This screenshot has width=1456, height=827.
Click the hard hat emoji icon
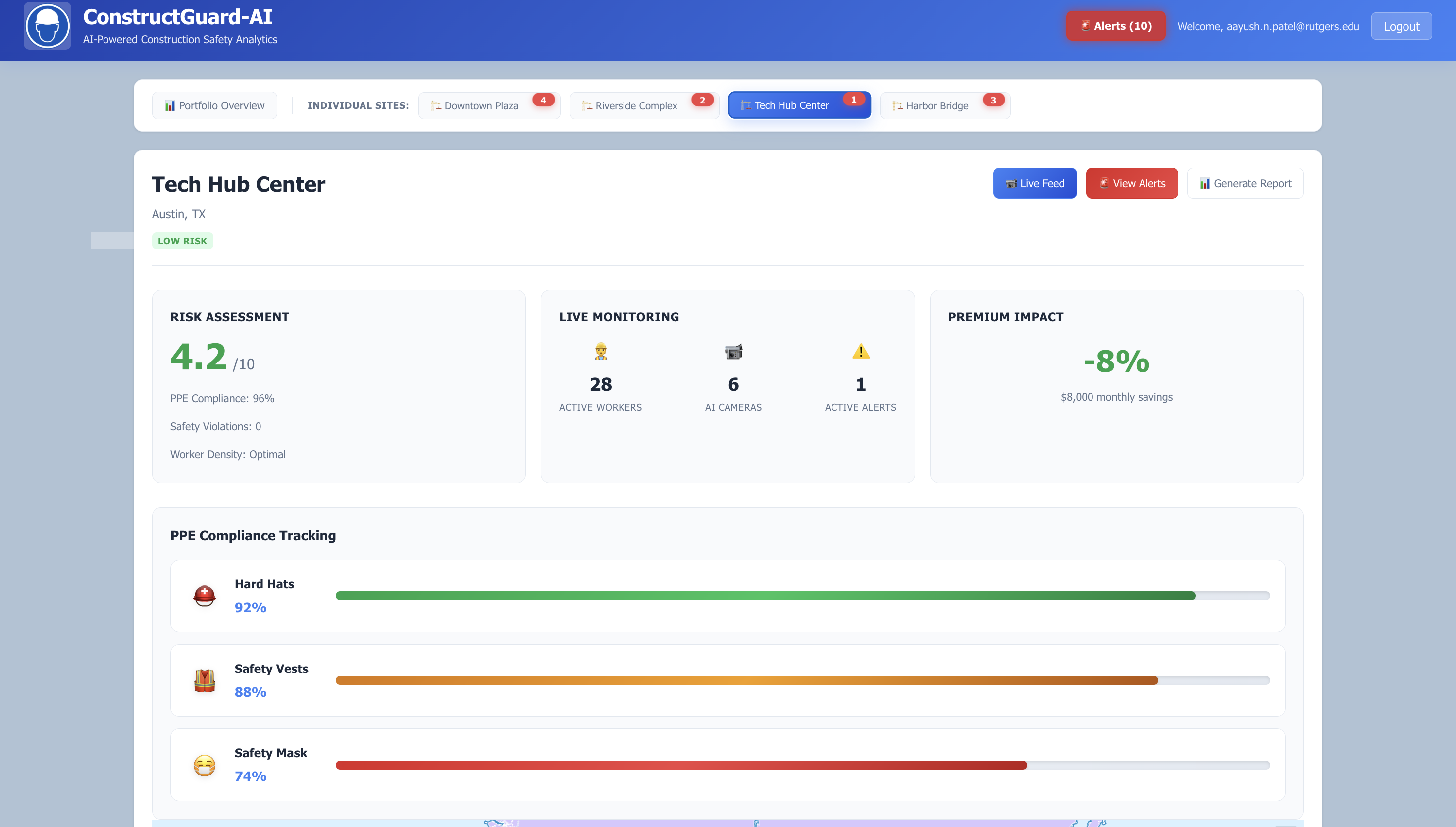(205, 596)
